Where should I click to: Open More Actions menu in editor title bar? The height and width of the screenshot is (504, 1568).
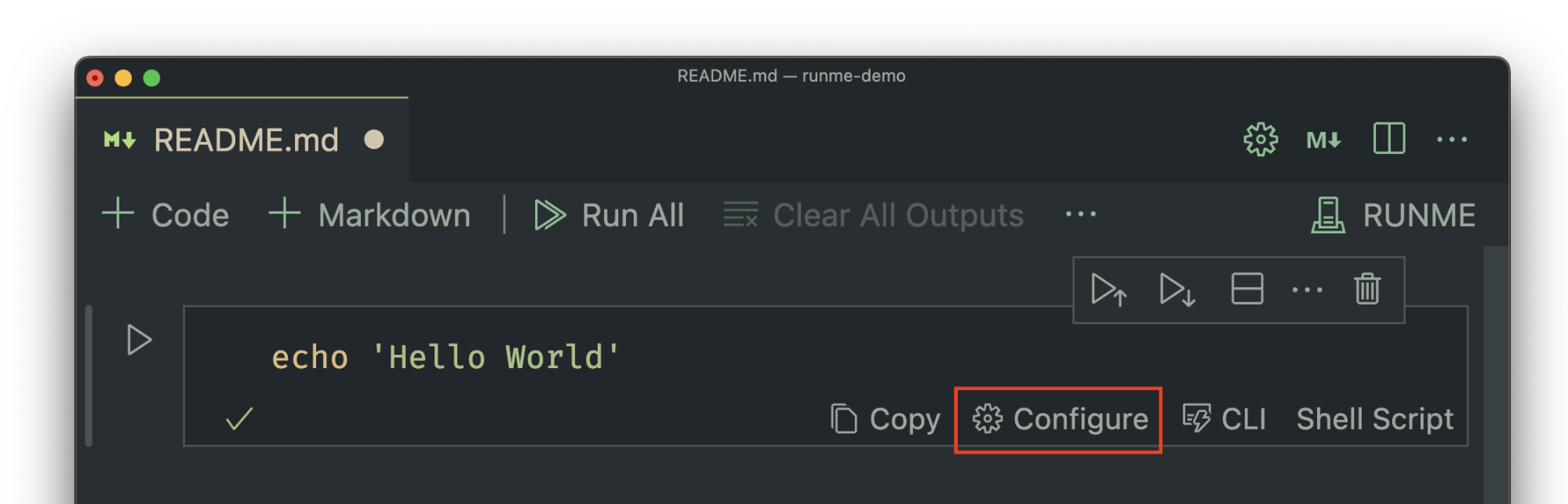[1452, 140]
